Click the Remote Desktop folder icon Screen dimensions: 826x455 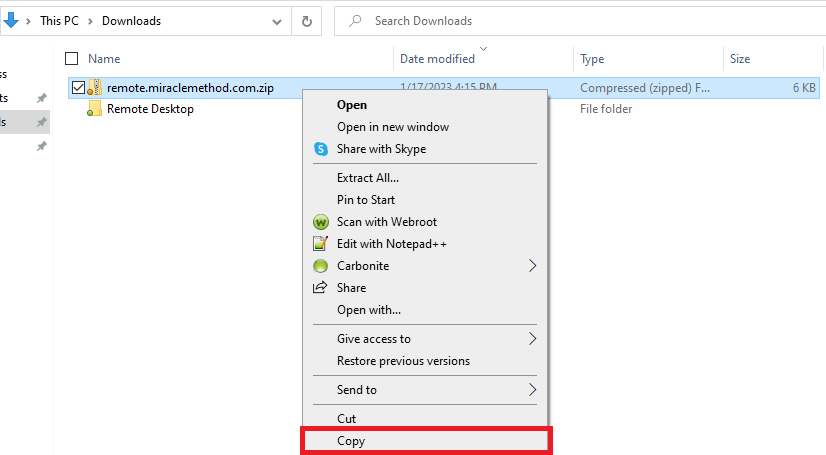94,109
